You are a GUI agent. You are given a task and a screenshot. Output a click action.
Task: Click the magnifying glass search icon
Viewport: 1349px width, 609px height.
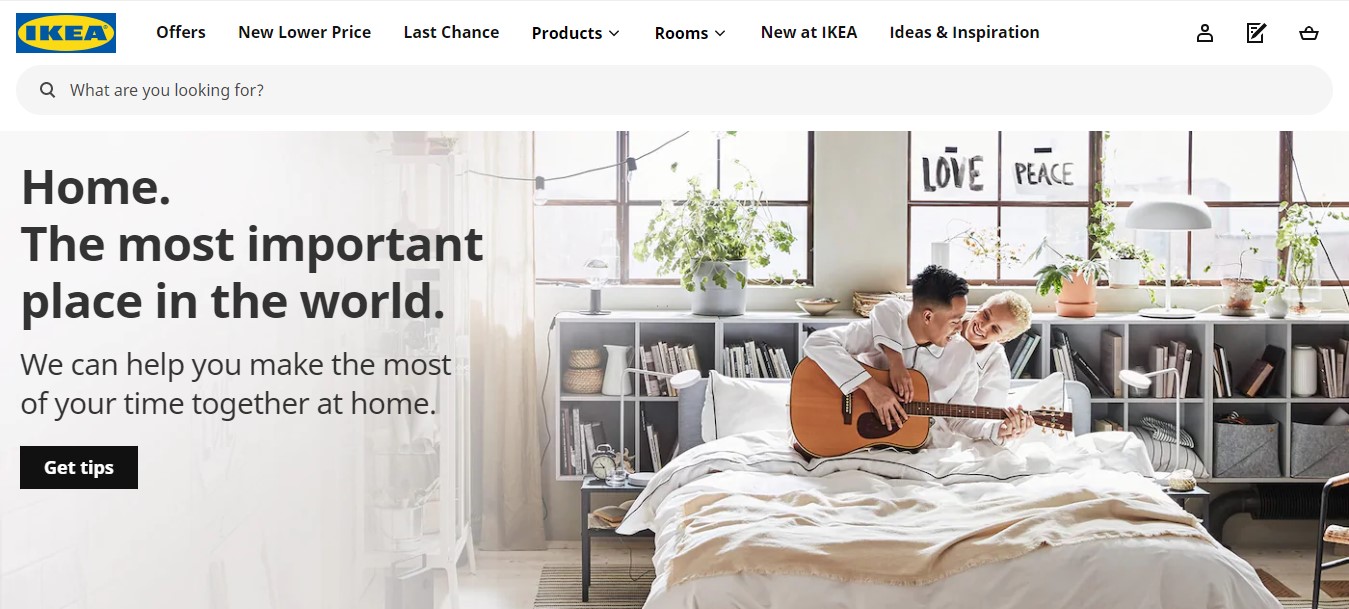(x=47, y=90)
